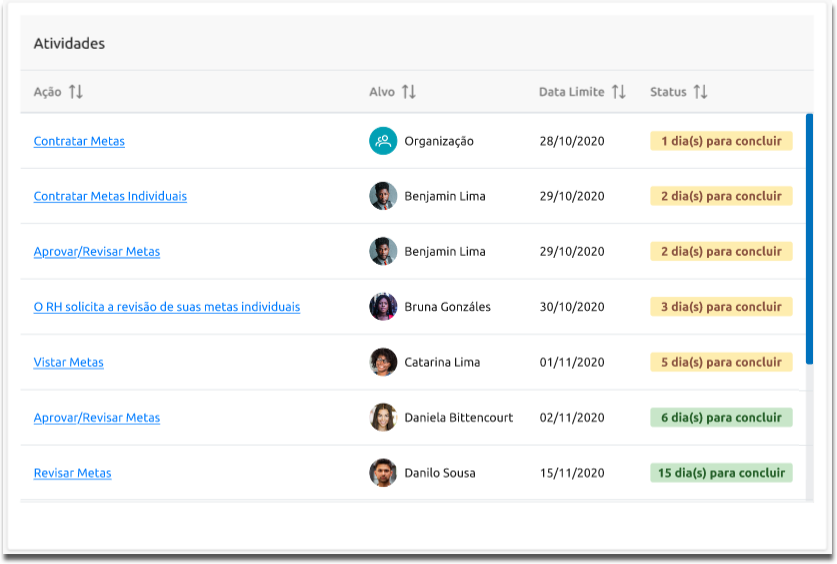The image size is (837, 564).
Task: Click the Revisar Metas link for Danilo Sousa
Action: [x=72, y=473]
